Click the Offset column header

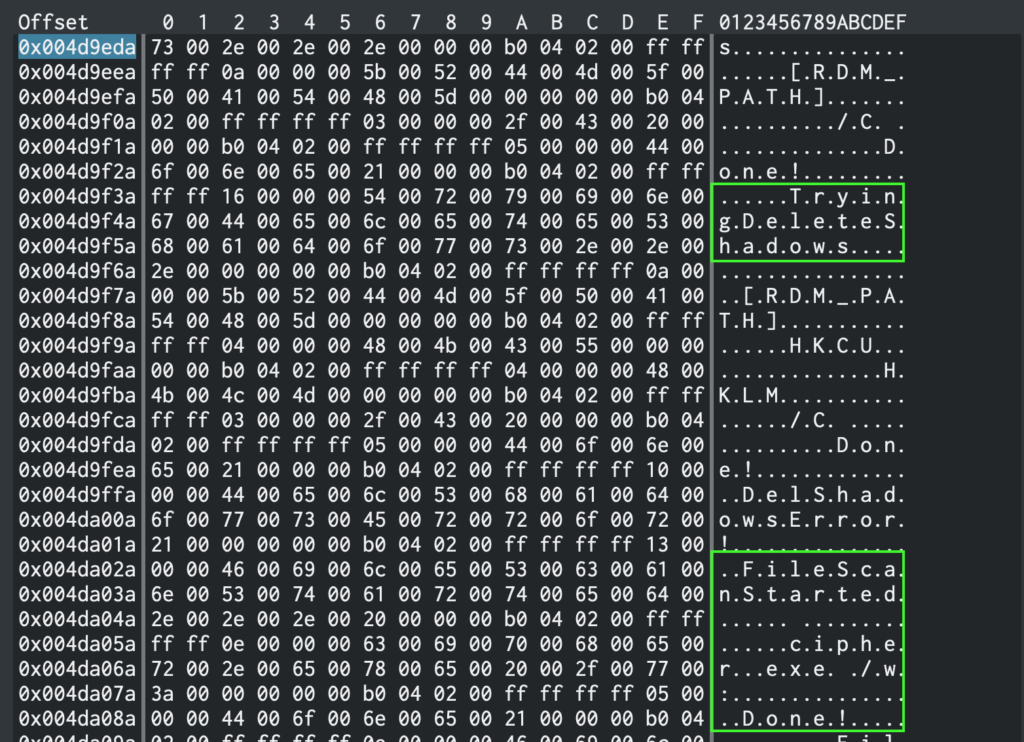(53, 22)
